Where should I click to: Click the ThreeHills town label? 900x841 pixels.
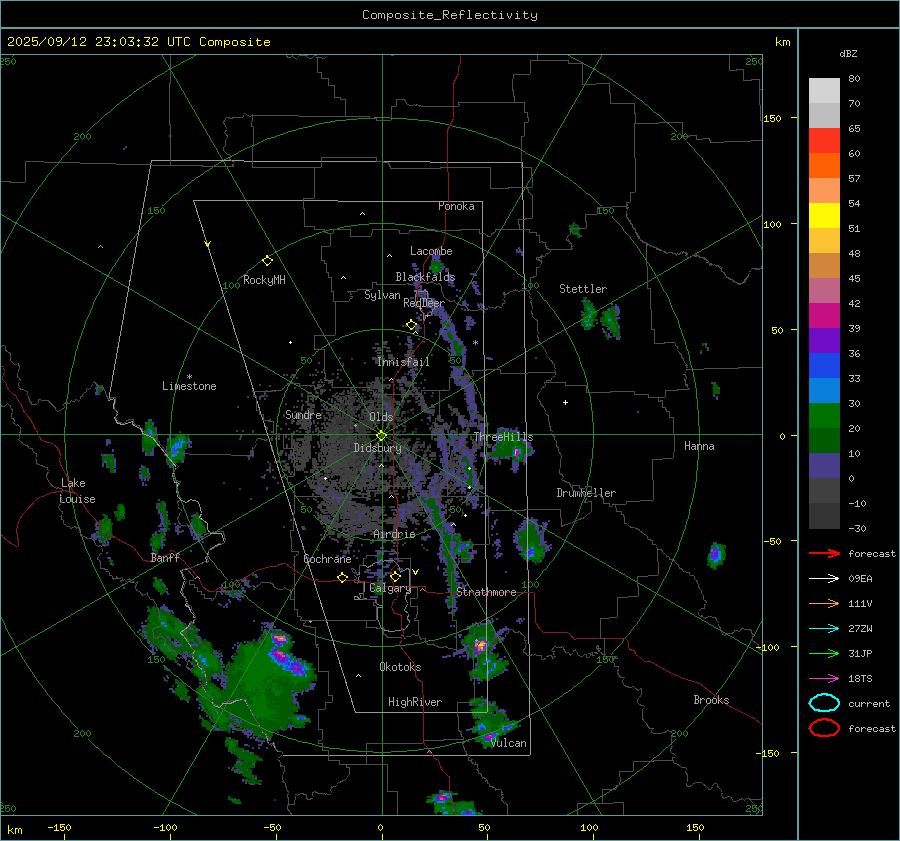[x=503, y=437]
